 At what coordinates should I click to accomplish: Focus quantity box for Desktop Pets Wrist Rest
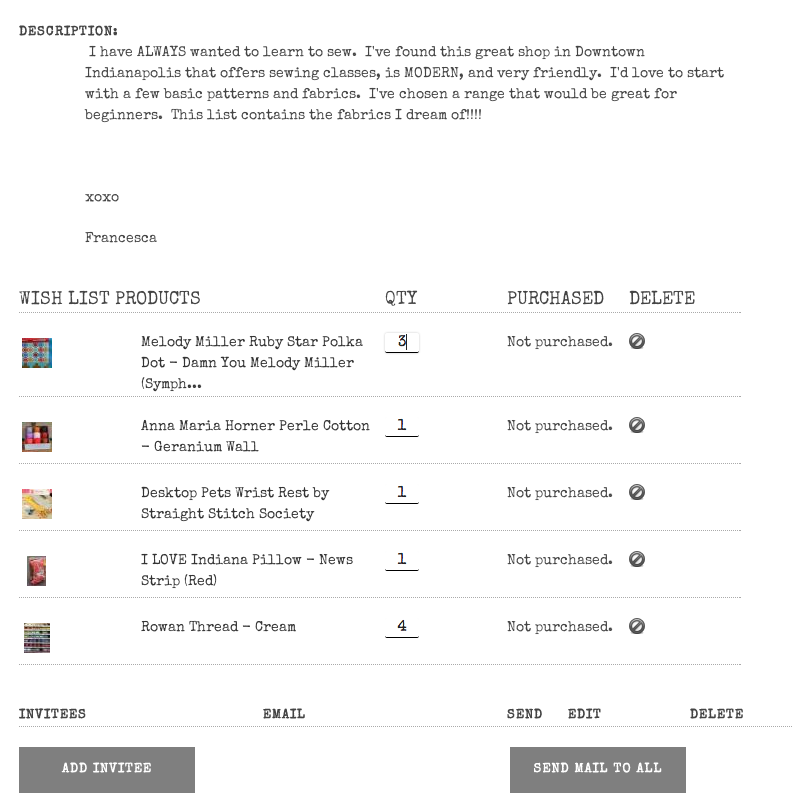(401, 493)
